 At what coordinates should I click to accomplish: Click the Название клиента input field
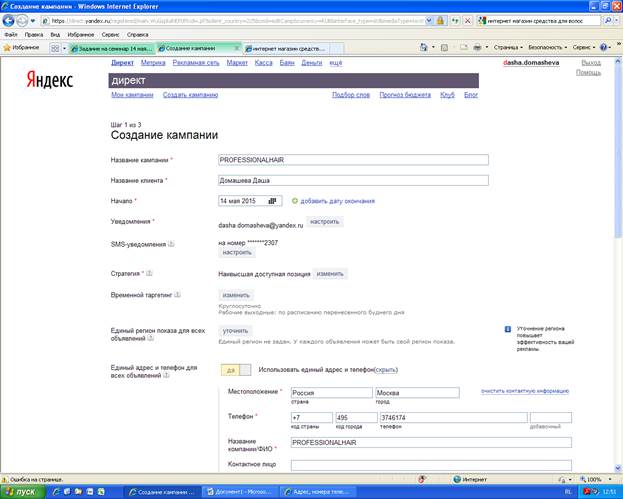click(x=353, y=180)
